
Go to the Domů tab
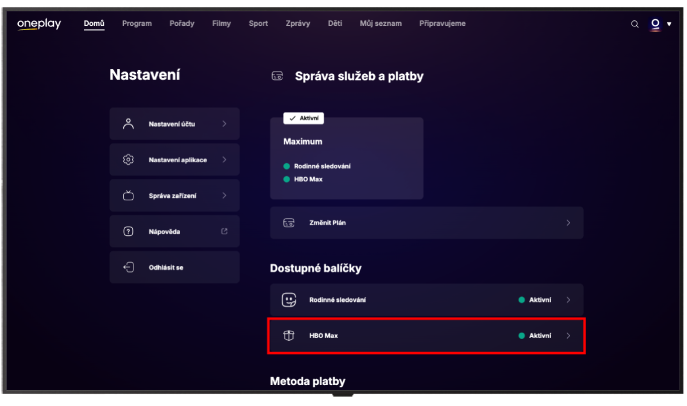94,24
